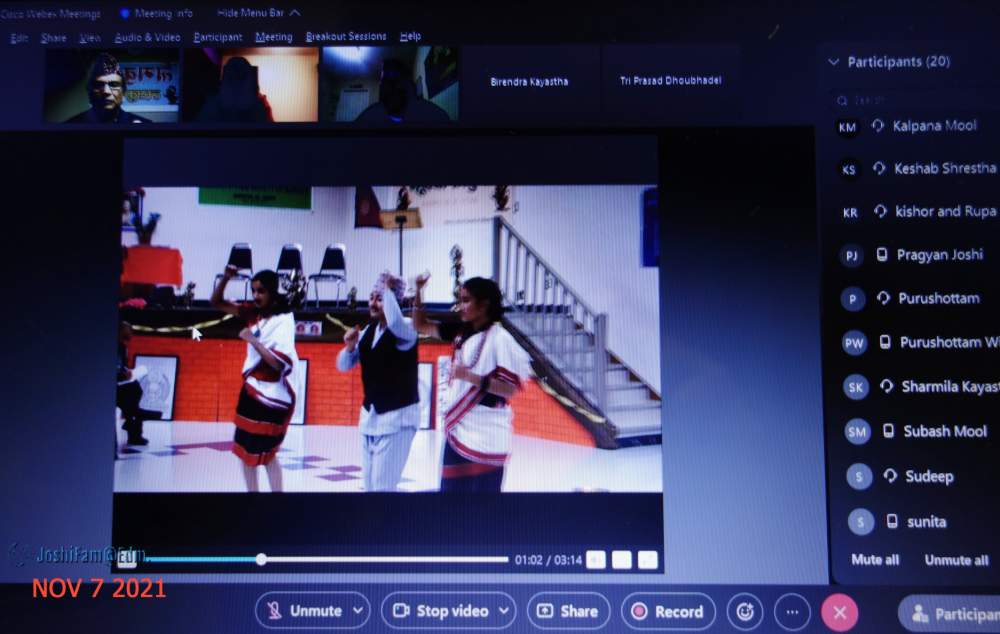Open the Edit menu
The width and height of the screenshot is (1000, 634).
tap(19, 38)
